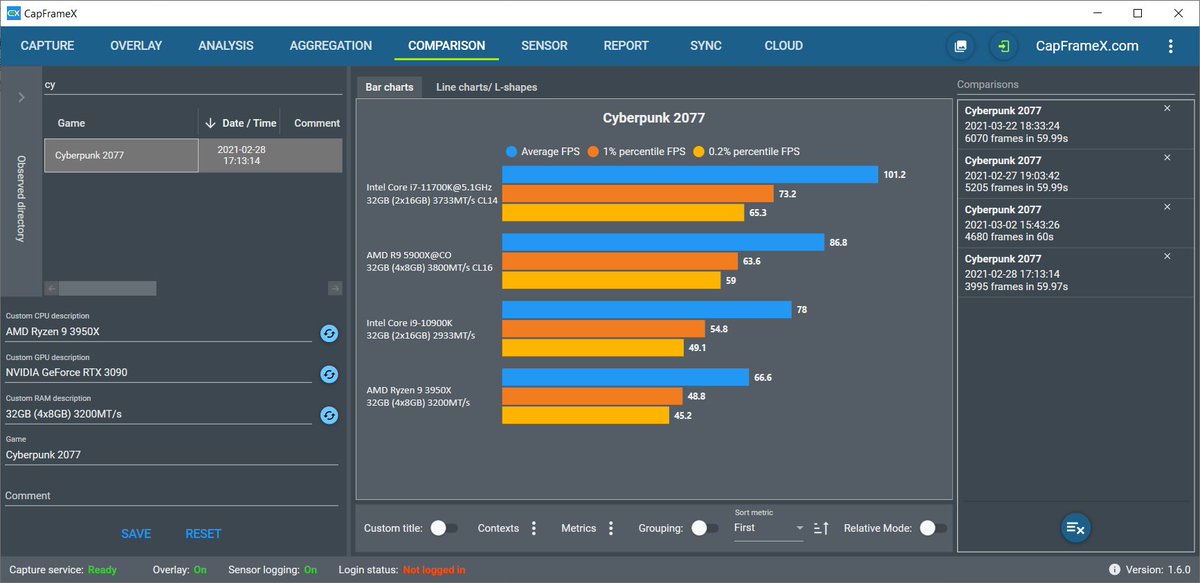Click the 0.2% percentile FPS legend swatch

(x=699, y=152)
